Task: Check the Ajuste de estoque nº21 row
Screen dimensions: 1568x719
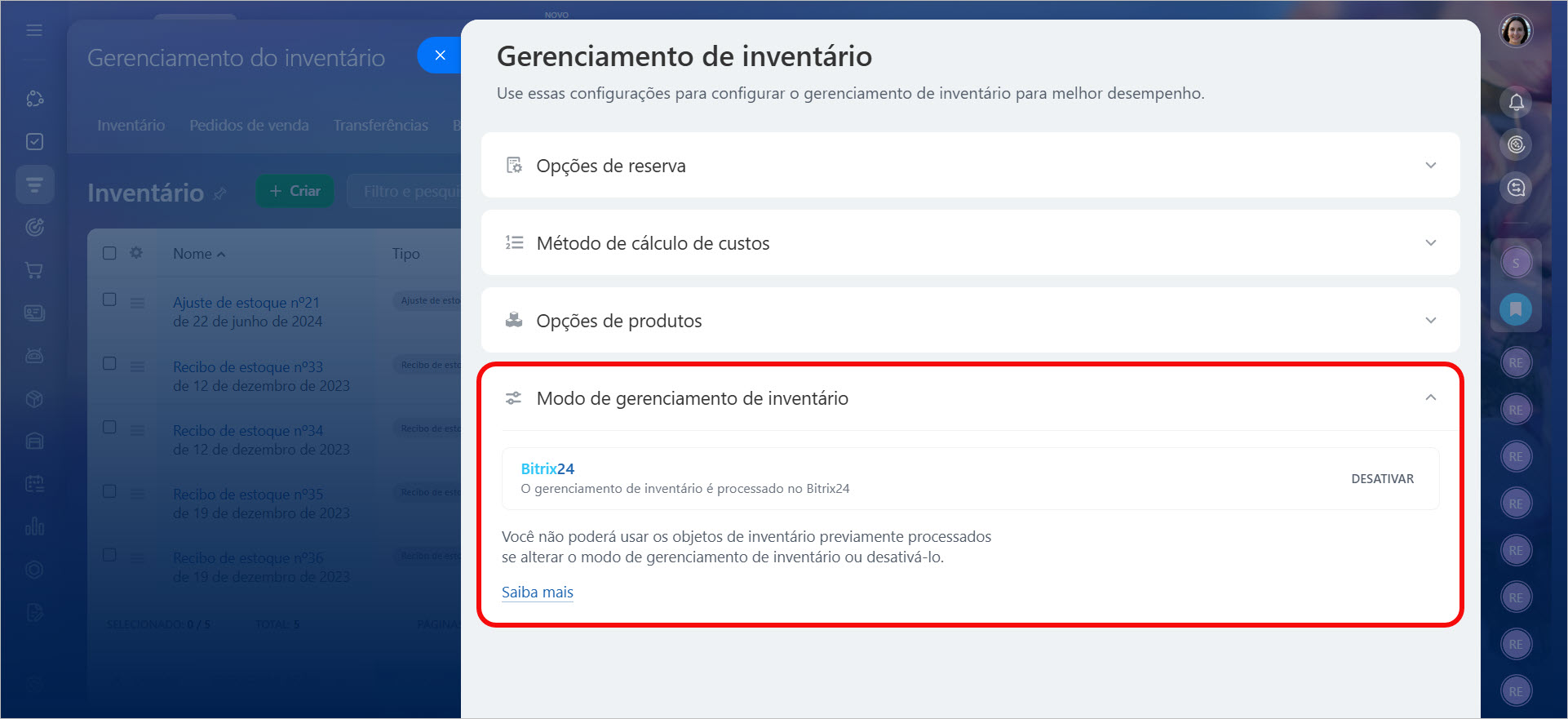Action: (x=109, y=300)
